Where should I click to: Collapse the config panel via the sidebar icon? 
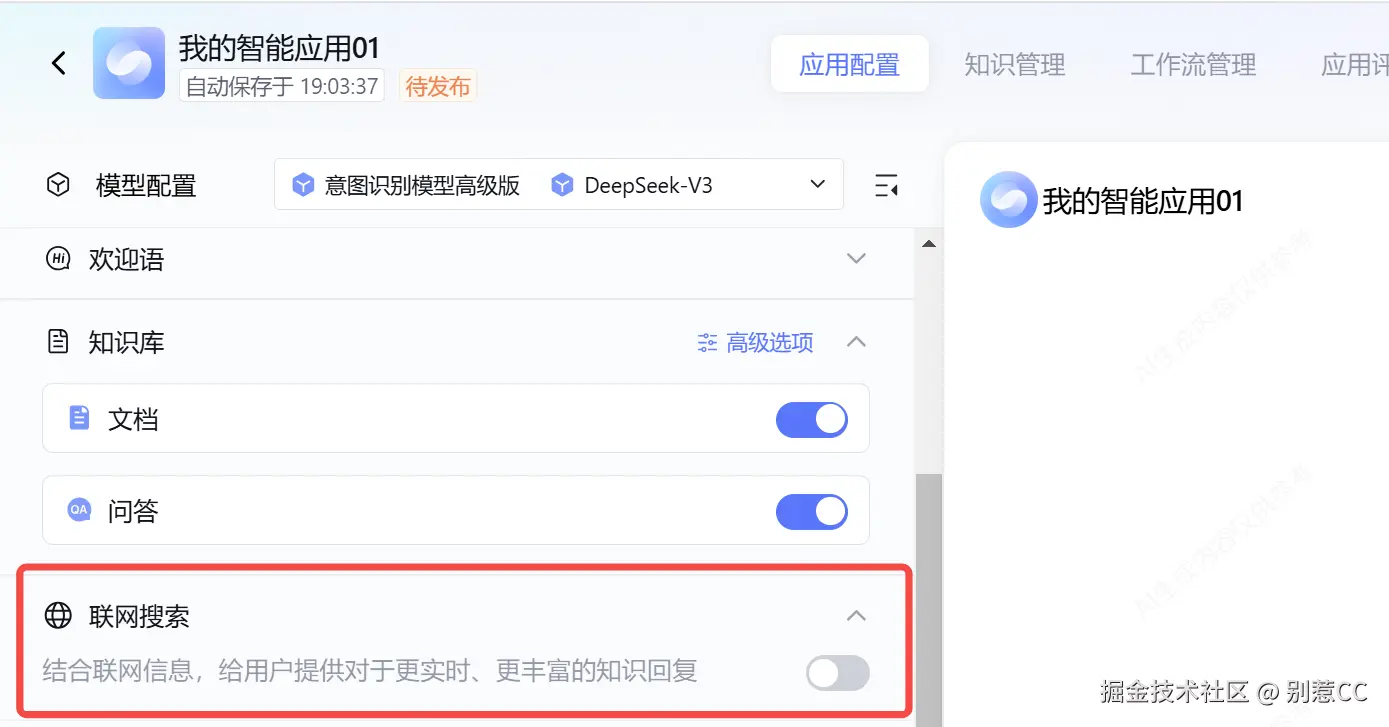[885, 185]
